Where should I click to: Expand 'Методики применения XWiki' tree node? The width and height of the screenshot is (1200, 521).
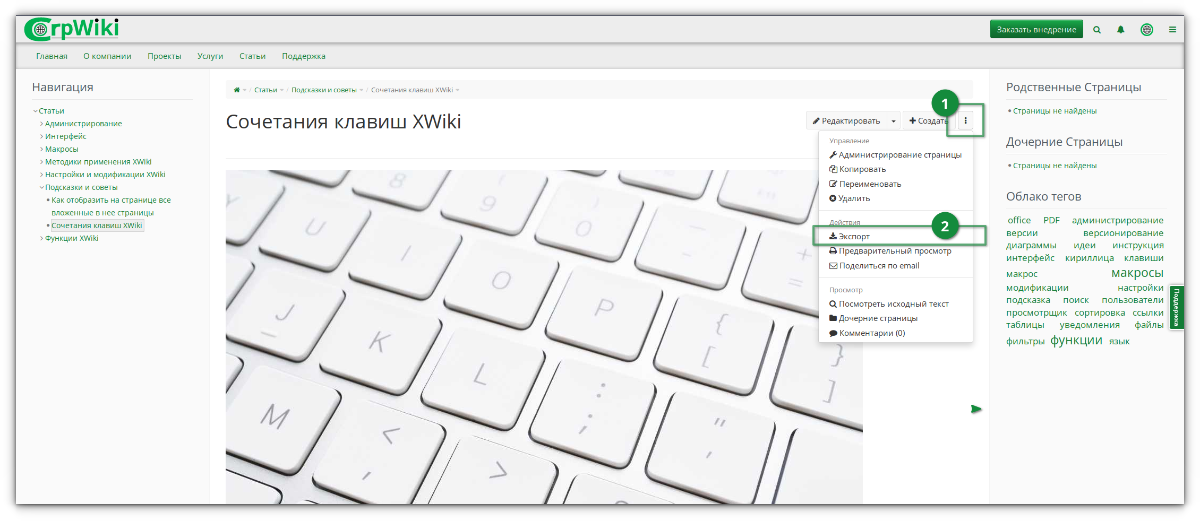tap(42, 162)
